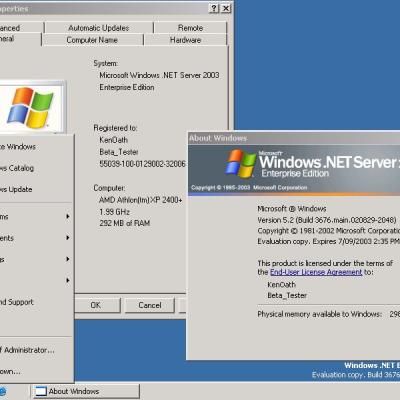
Task: Click the product ID 55039-100-0129002-32006 text
Action: (142, 164)
